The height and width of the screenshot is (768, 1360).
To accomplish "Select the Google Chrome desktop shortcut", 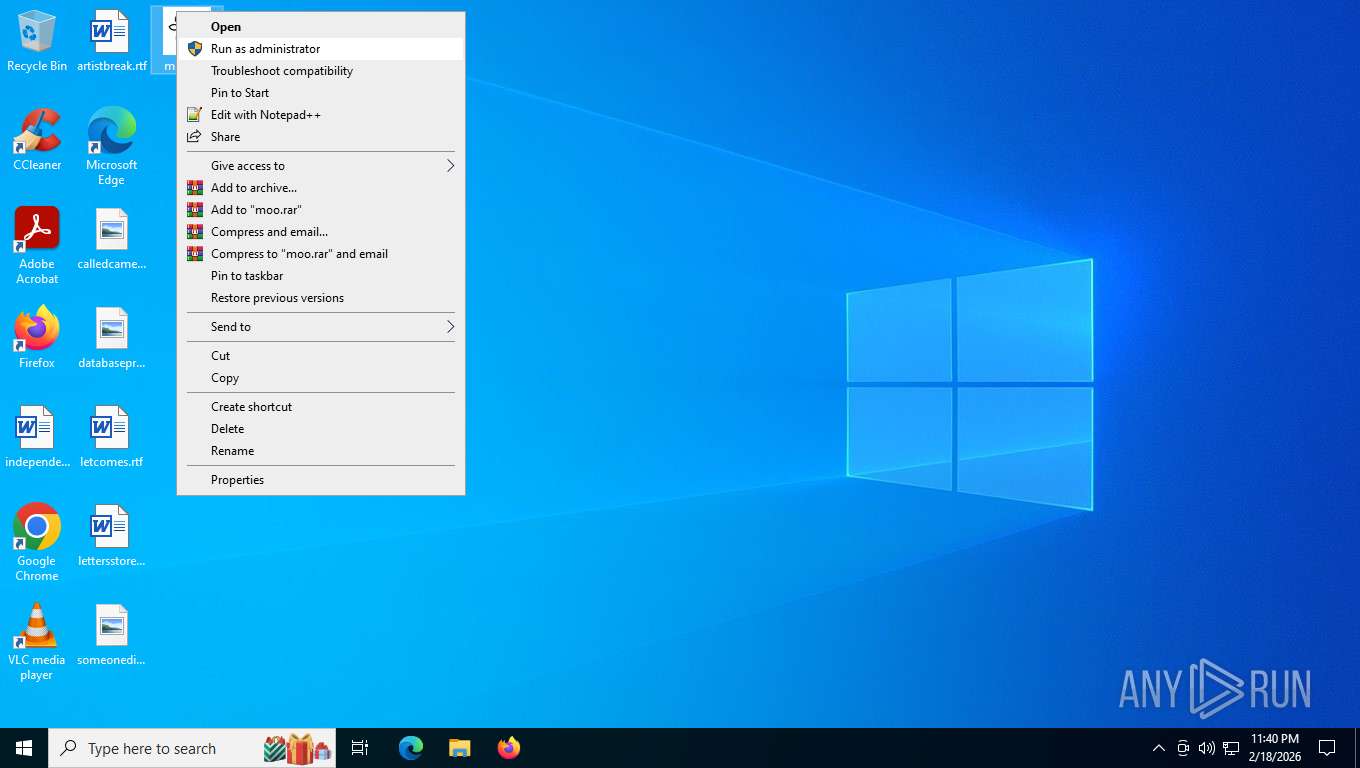I will pyautogui.click(x=37, y=543).
